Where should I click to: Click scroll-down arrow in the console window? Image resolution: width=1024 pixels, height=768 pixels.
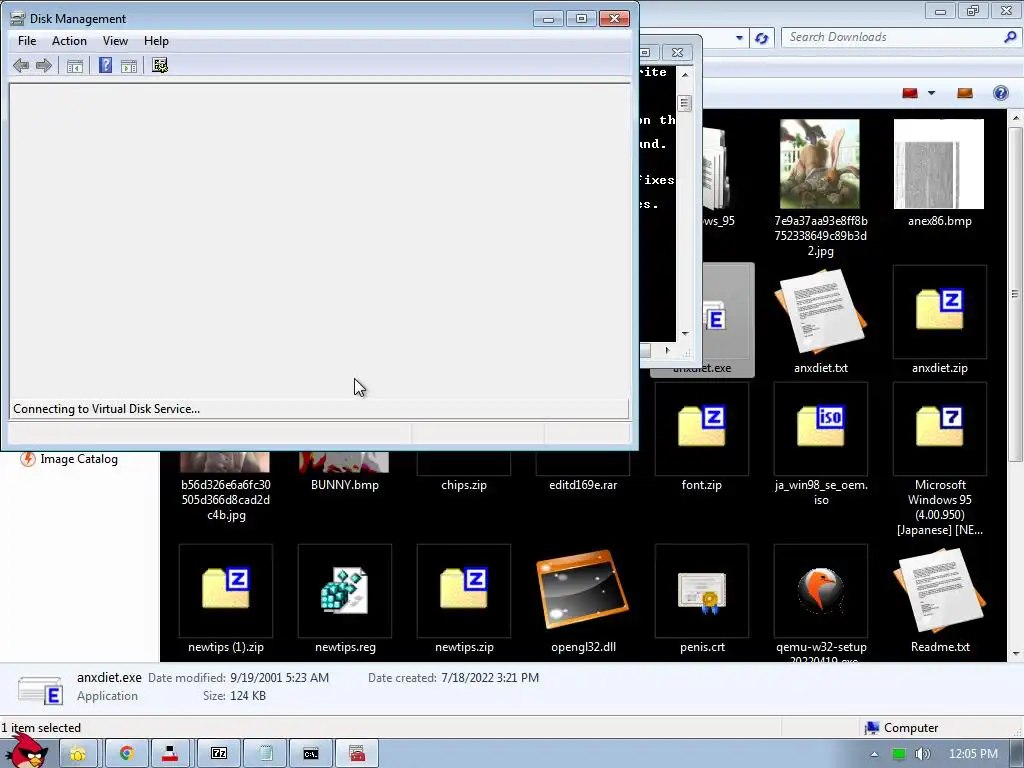(684, 333)
